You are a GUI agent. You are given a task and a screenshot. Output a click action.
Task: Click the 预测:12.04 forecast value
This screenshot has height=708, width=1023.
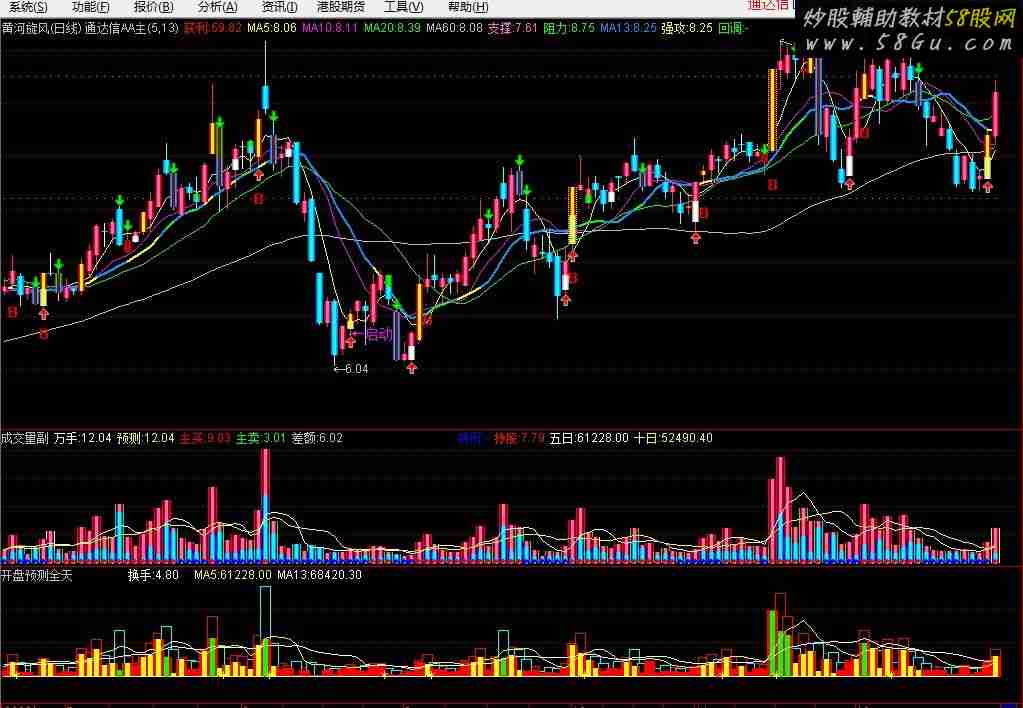coord(145,438)
